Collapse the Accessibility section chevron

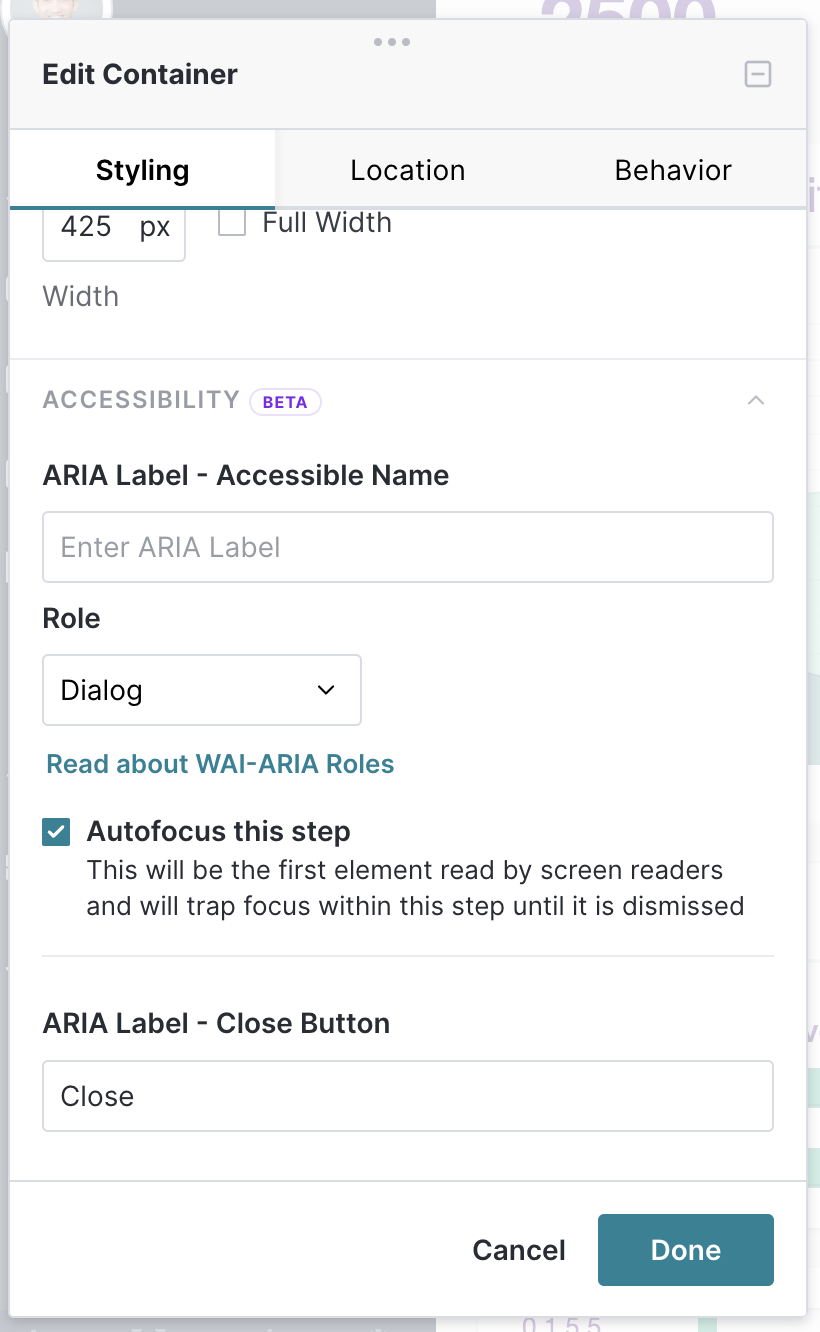pos(756,401)
